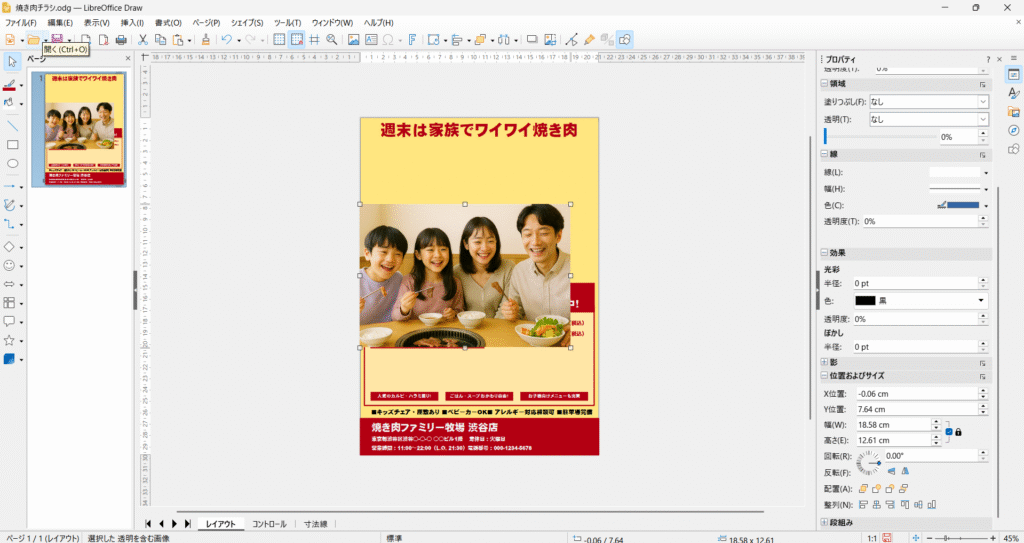This screenshot has width=1024, height=543.
Task: Select the Stars and Banners tool
Action: (x=10, y=340)
